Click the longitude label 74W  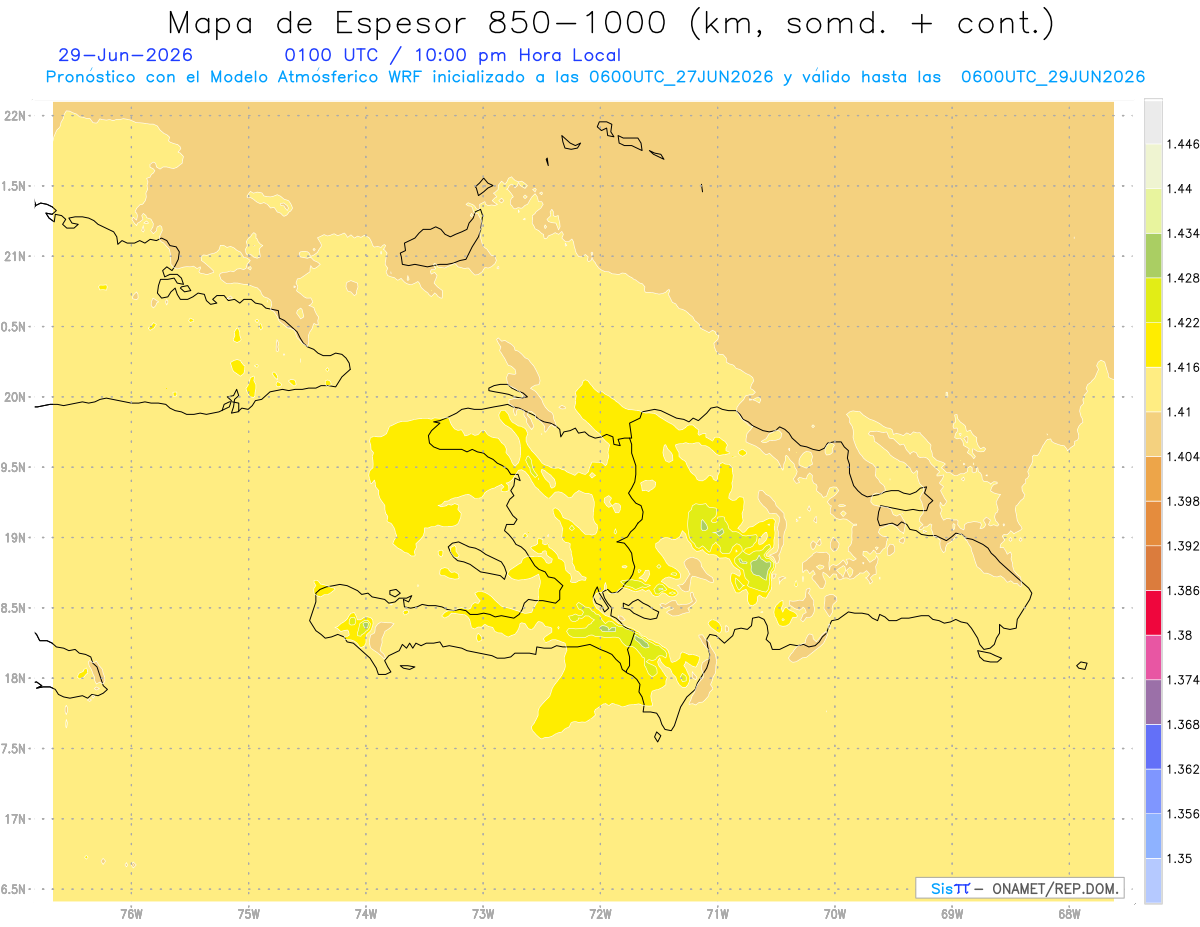click(366, 914)
